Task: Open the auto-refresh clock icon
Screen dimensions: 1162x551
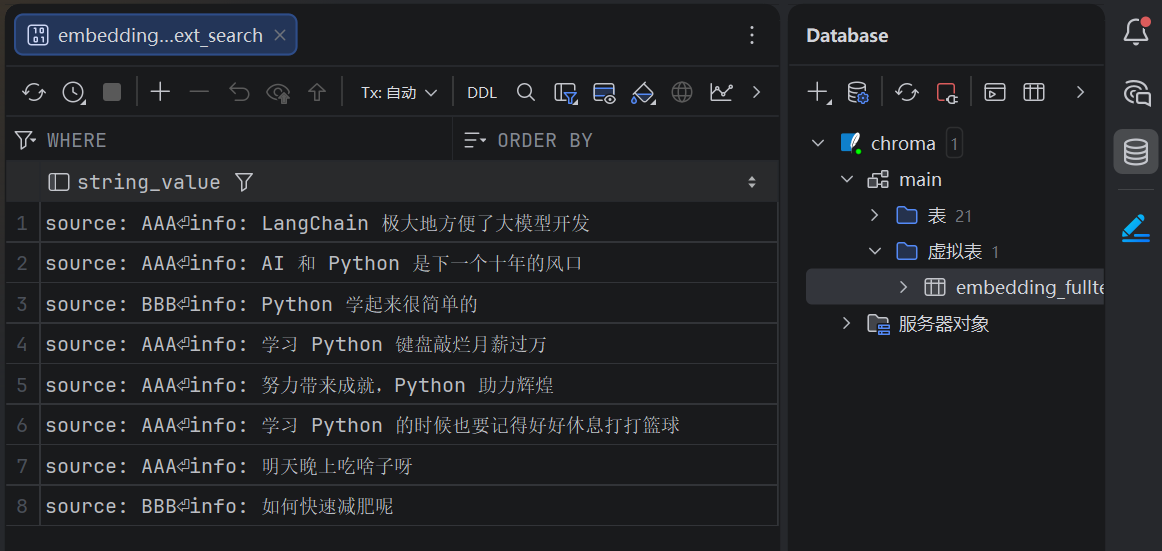Action: click(73, 93)
